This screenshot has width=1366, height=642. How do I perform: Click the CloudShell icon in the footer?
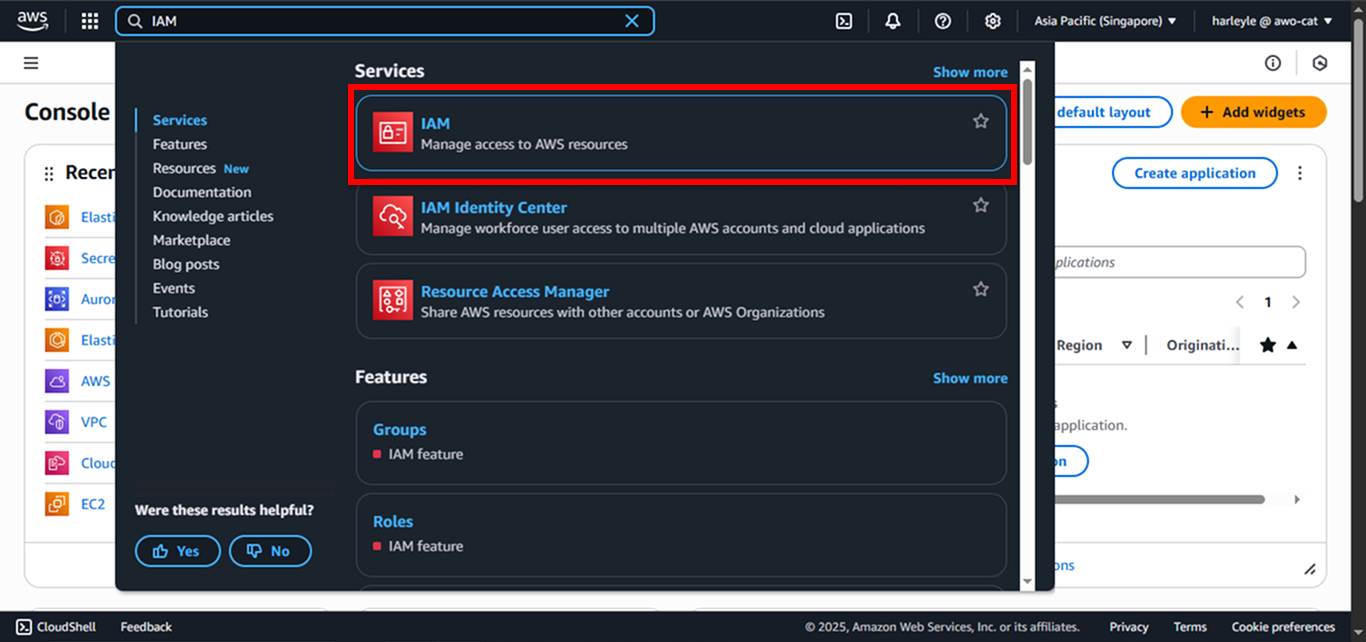[x=24, y=627]
